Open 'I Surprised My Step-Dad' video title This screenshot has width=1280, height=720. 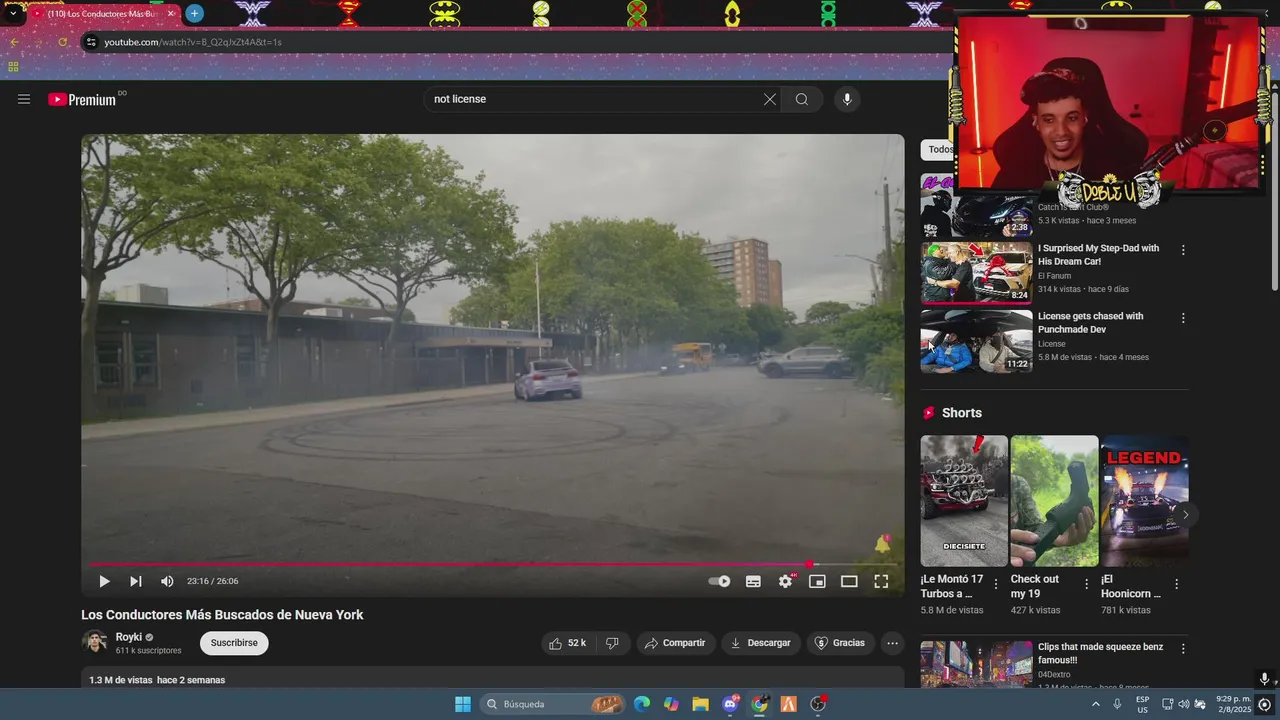pos(1098,254)
